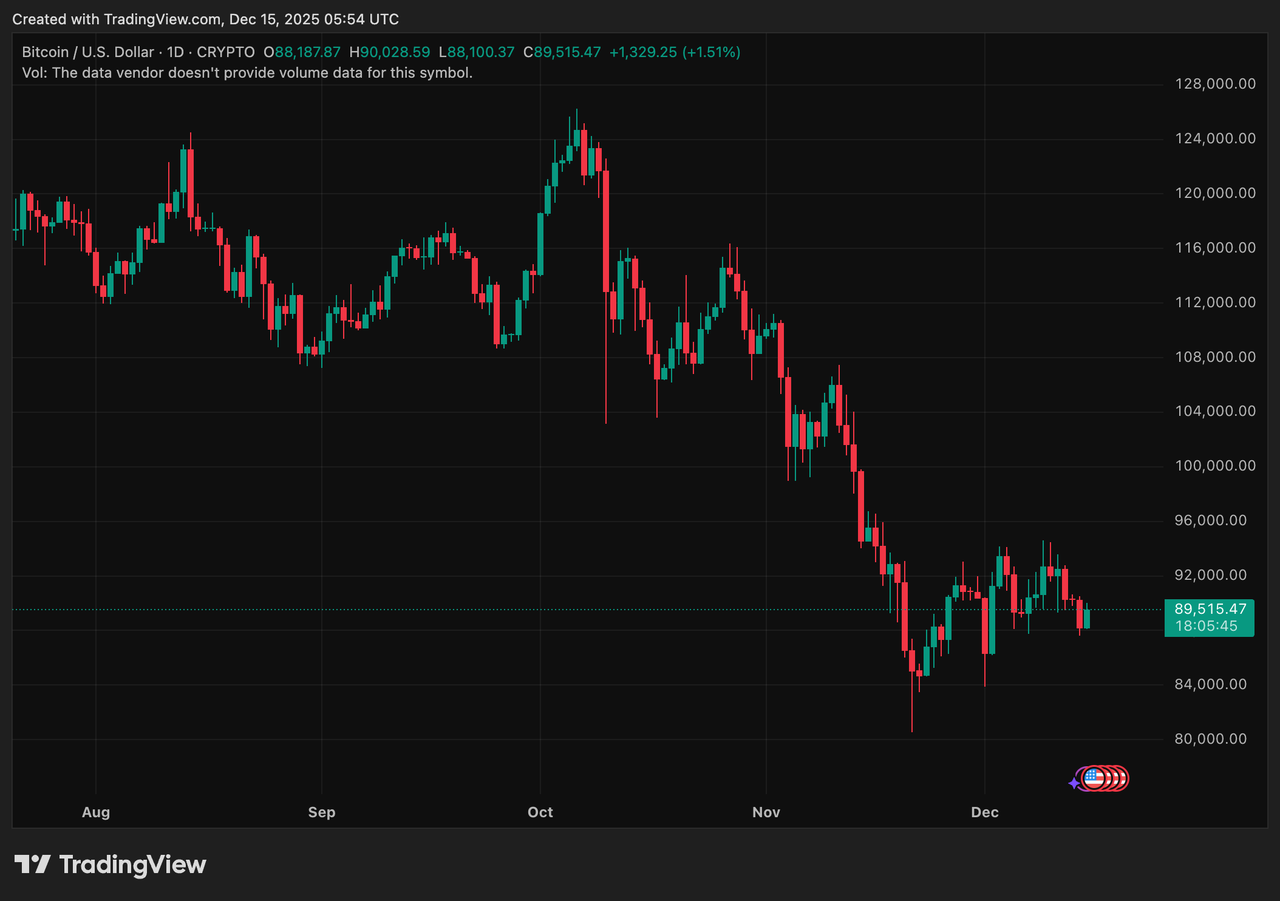Select the Oct marker on the time axis
This screenshot has height=901, width=1280.
[540, 812]
